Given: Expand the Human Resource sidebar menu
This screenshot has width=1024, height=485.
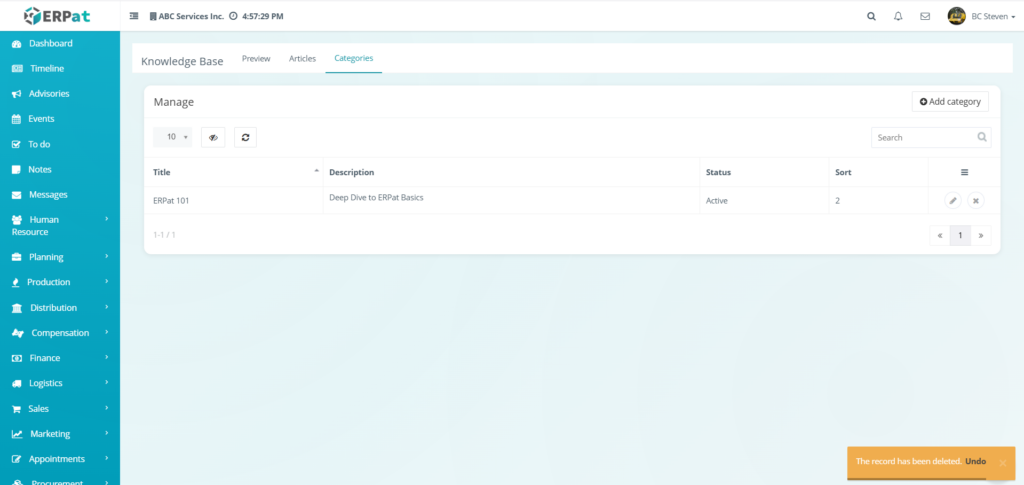Looking at the screenshot, I should 60,225.
